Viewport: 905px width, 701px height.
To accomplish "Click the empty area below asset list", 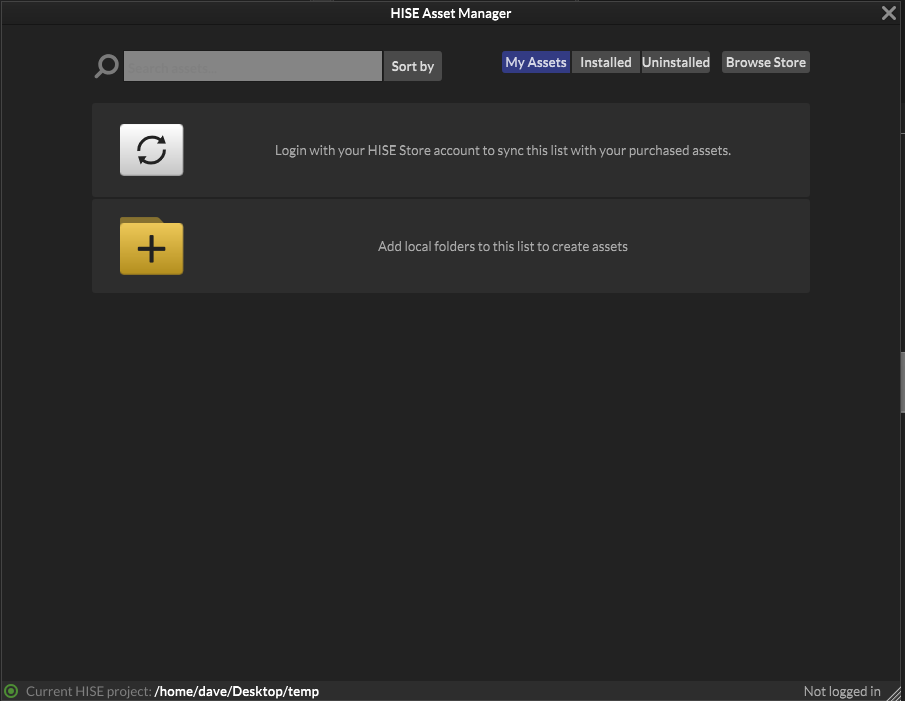I will pos(450,480).
